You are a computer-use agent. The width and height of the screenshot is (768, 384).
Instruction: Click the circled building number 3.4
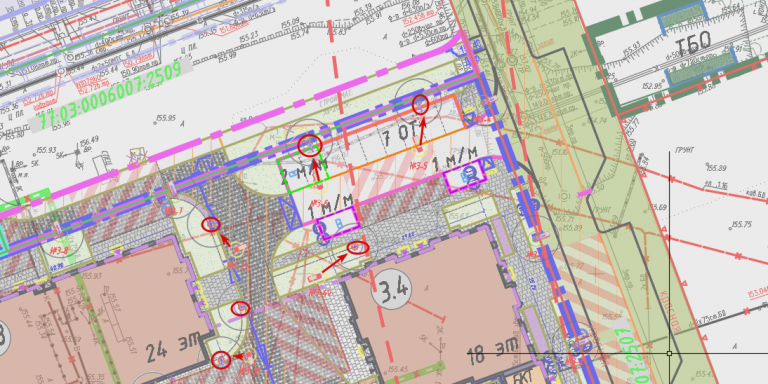tap(391, 289)
